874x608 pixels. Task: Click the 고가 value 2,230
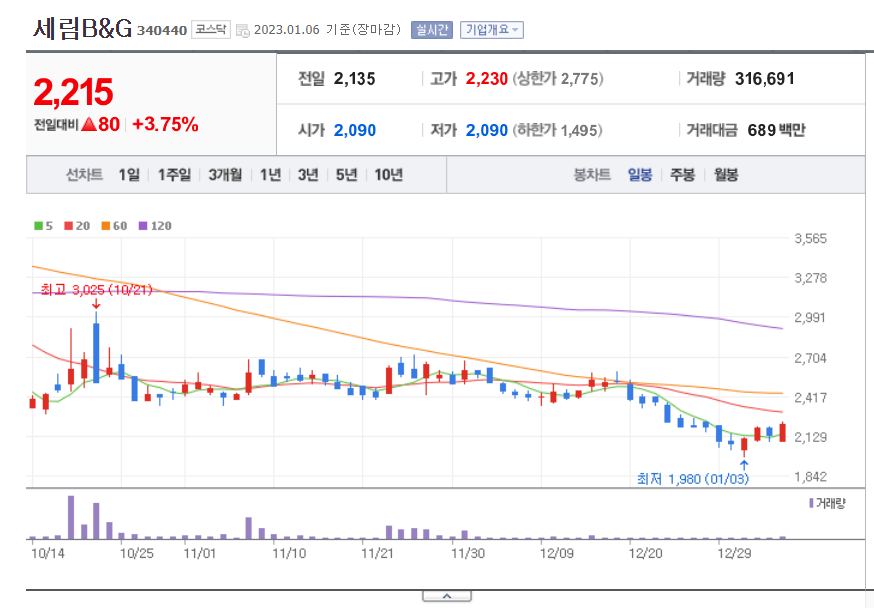click(487, 79)
